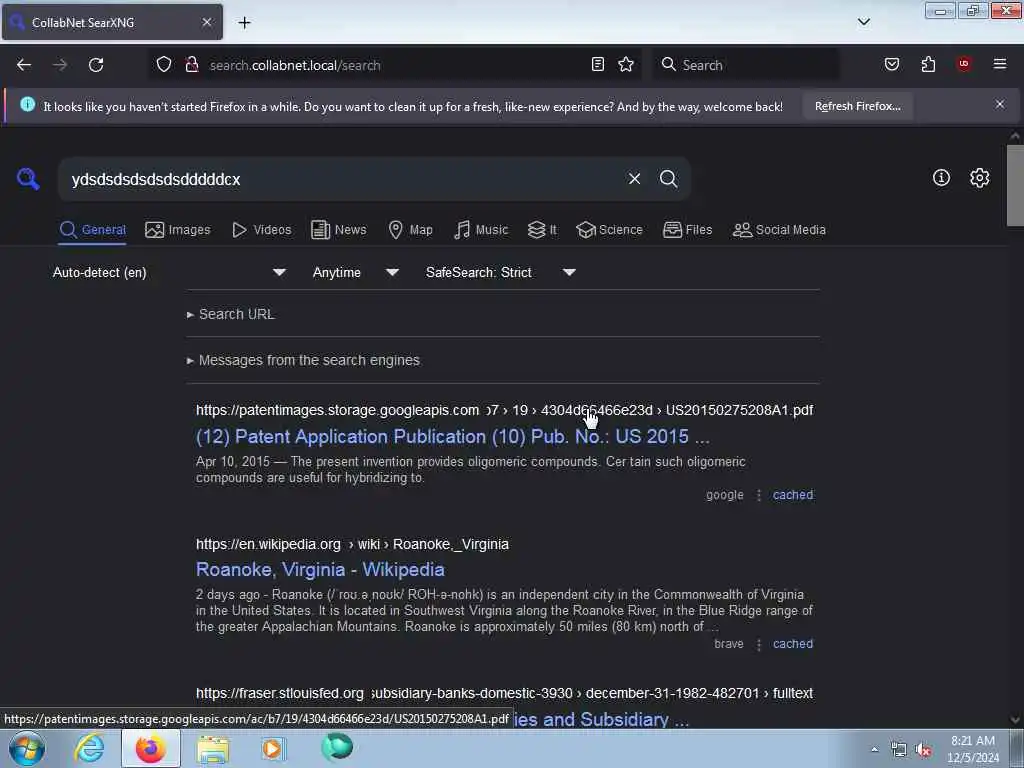Viewport: 1024px width, 768px height.
Task: Open cached version of the google result
Action: pos(793,495)
